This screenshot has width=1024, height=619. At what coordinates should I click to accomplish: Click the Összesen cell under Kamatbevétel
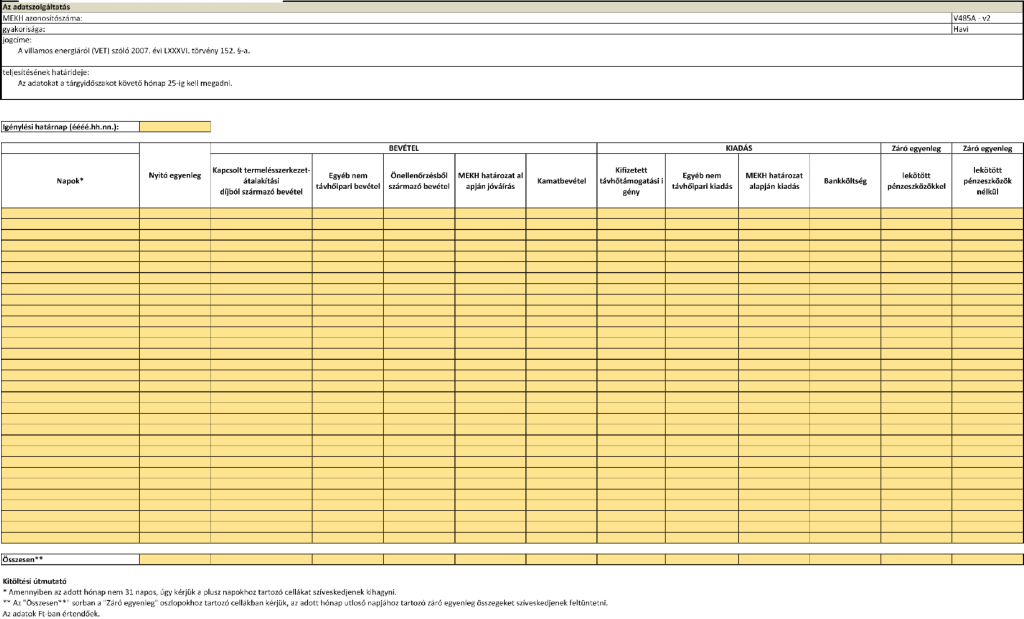pyautogui.click(x=562, y=560)
